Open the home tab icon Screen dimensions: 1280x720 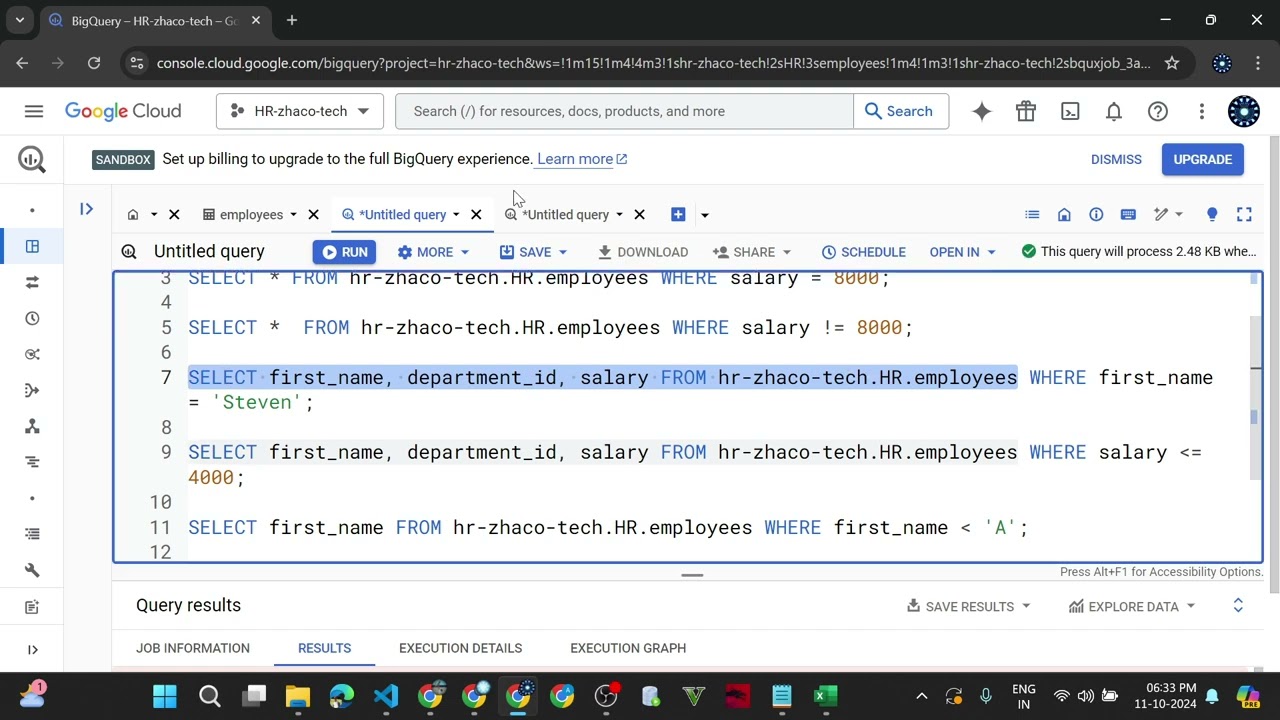[x=133, y=214]
